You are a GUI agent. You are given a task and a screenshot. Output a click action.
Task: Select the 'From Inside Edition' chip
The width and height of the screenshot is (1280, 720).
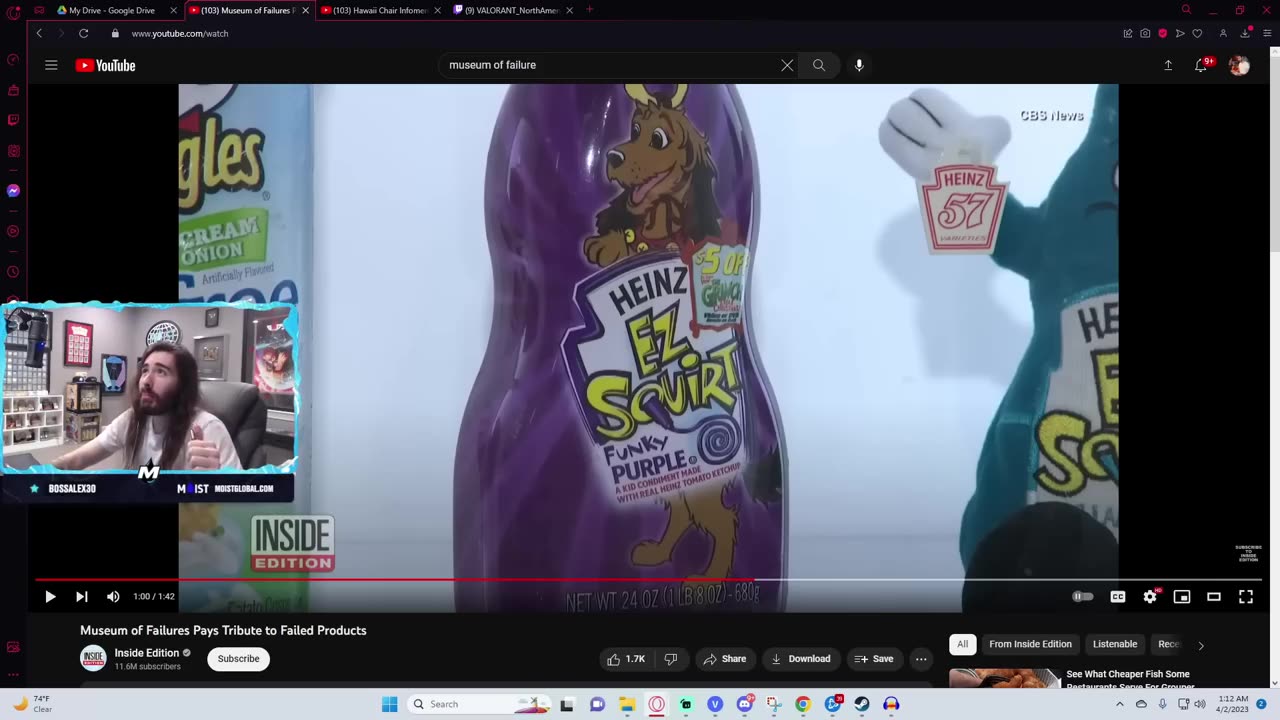click(1030, 644)
